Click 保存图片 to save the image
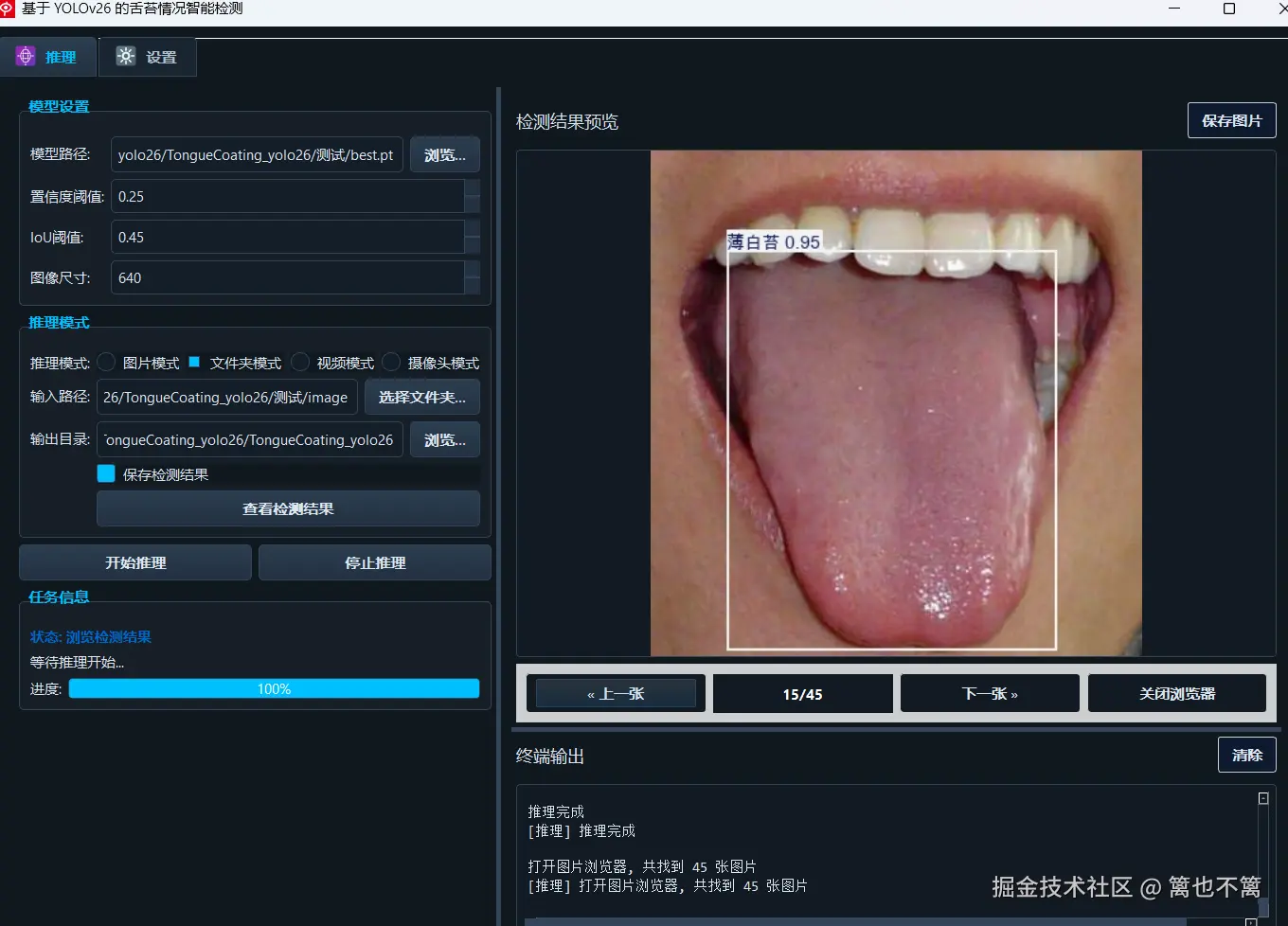 pyautogui.click(x=1231, y=120)
